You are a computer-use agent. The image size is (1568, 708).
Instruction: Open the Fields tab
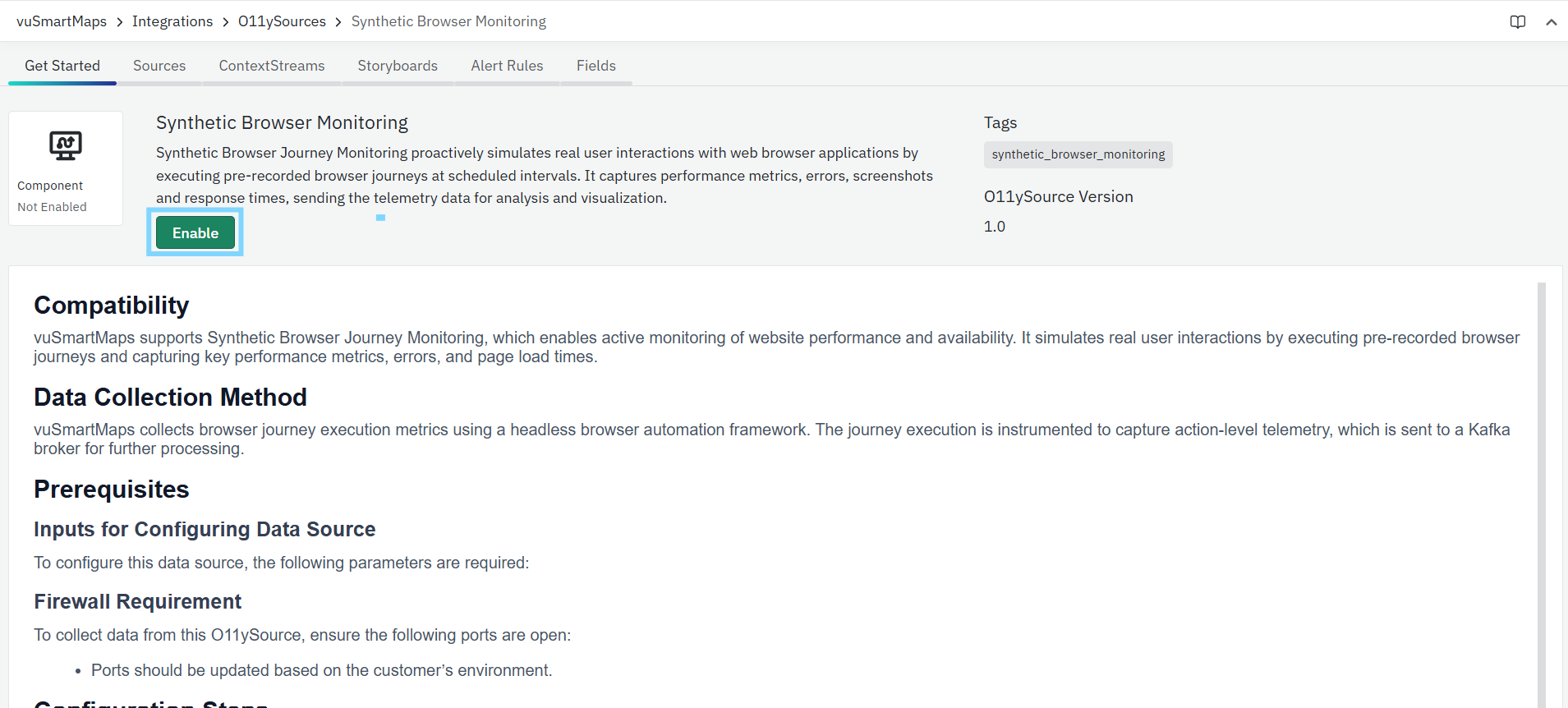(595, 66)
